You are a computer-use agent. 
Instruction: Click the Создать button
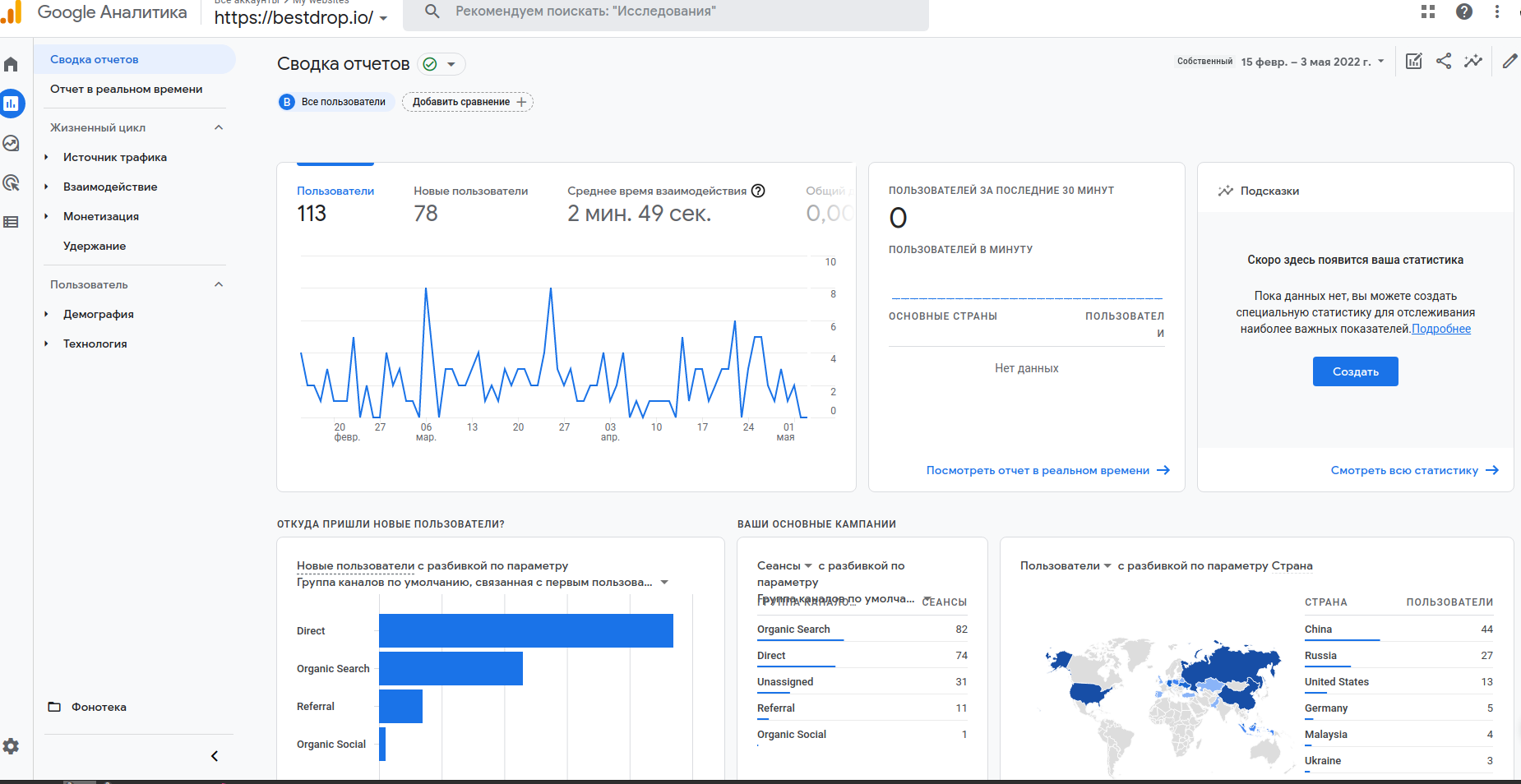click(x=1355, y=371)
